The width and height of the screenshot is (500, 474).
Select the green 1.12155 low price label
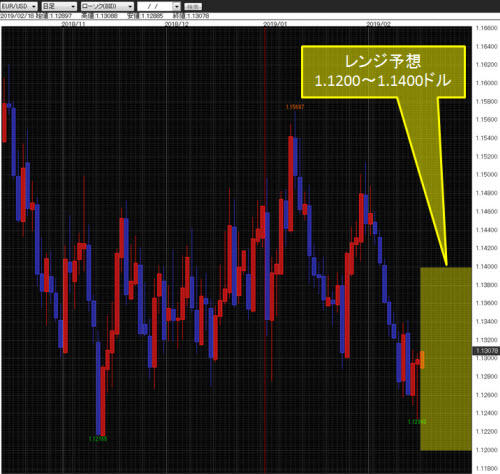click(x=98, y=439)
